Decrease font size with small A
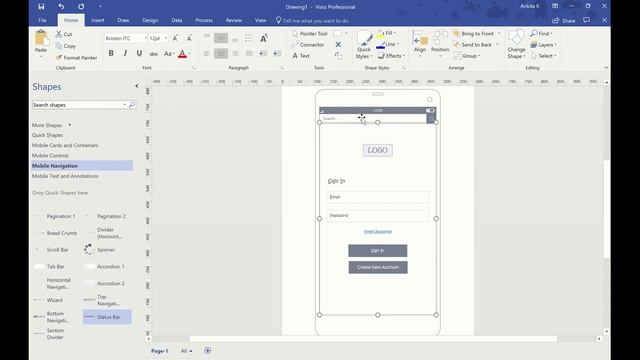640x360 pixels. click(189, 38)
